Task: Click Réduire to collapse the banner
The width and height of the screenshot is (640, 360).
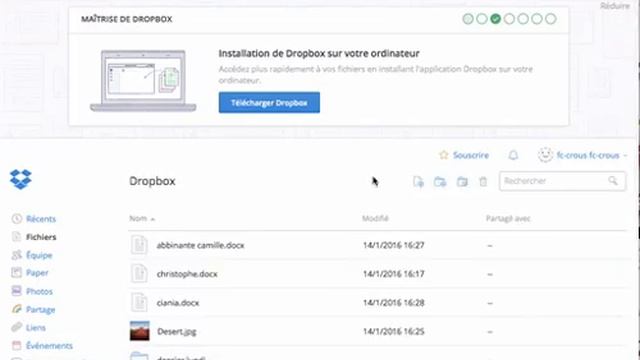Action: [x=615, y=6]
